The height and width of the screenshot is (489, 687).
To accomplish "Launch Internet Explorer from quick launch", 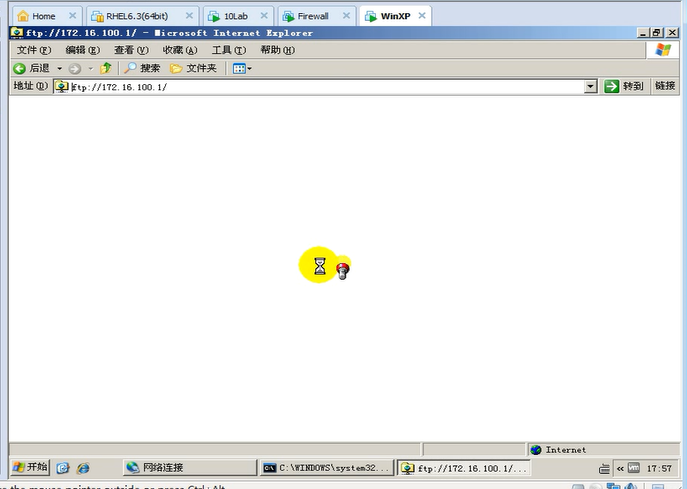I will [x=83, y=467].
